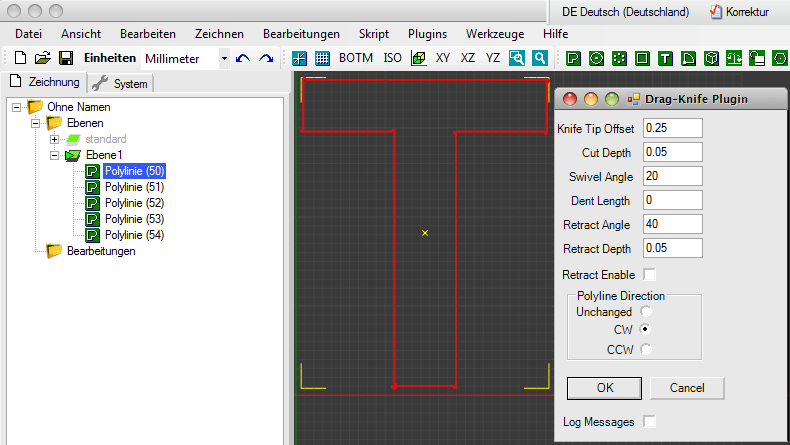Click the green icon right of the Measure tool
Screen dimensions: 790x445
click(x=757, y=58)
